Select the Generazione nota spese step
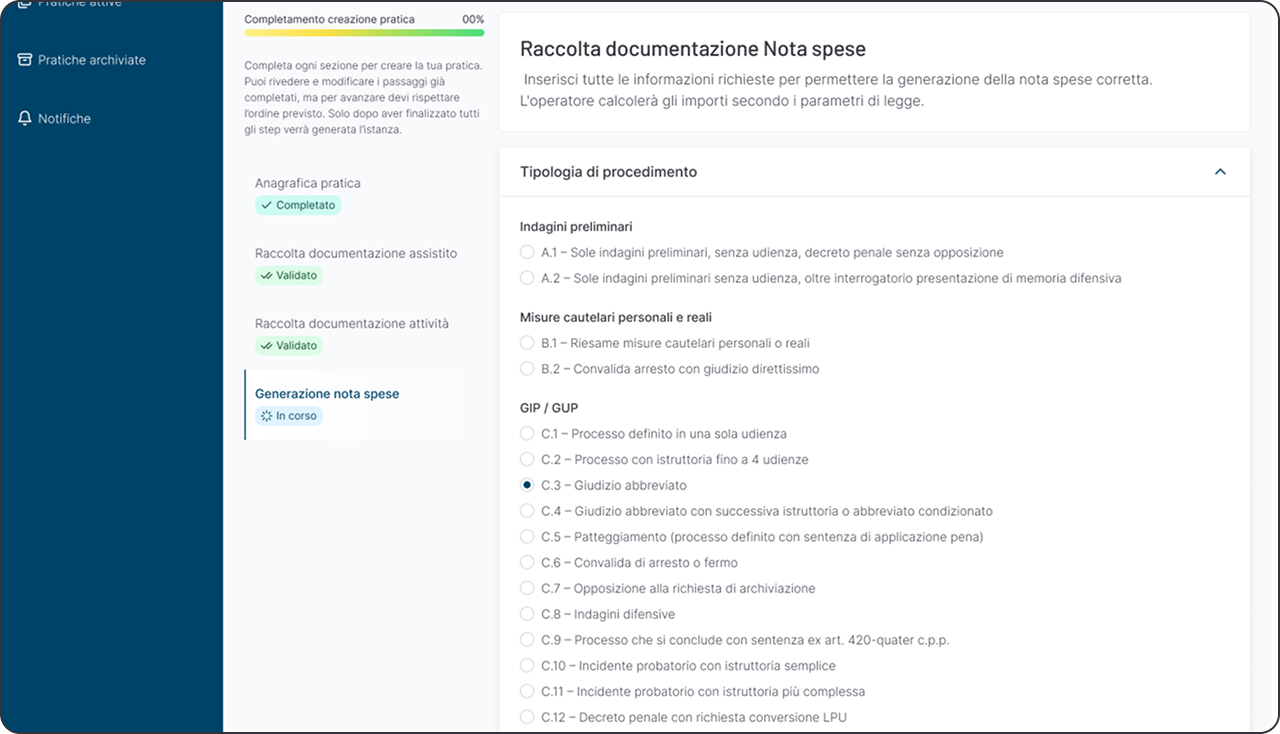 pos(327,393)
